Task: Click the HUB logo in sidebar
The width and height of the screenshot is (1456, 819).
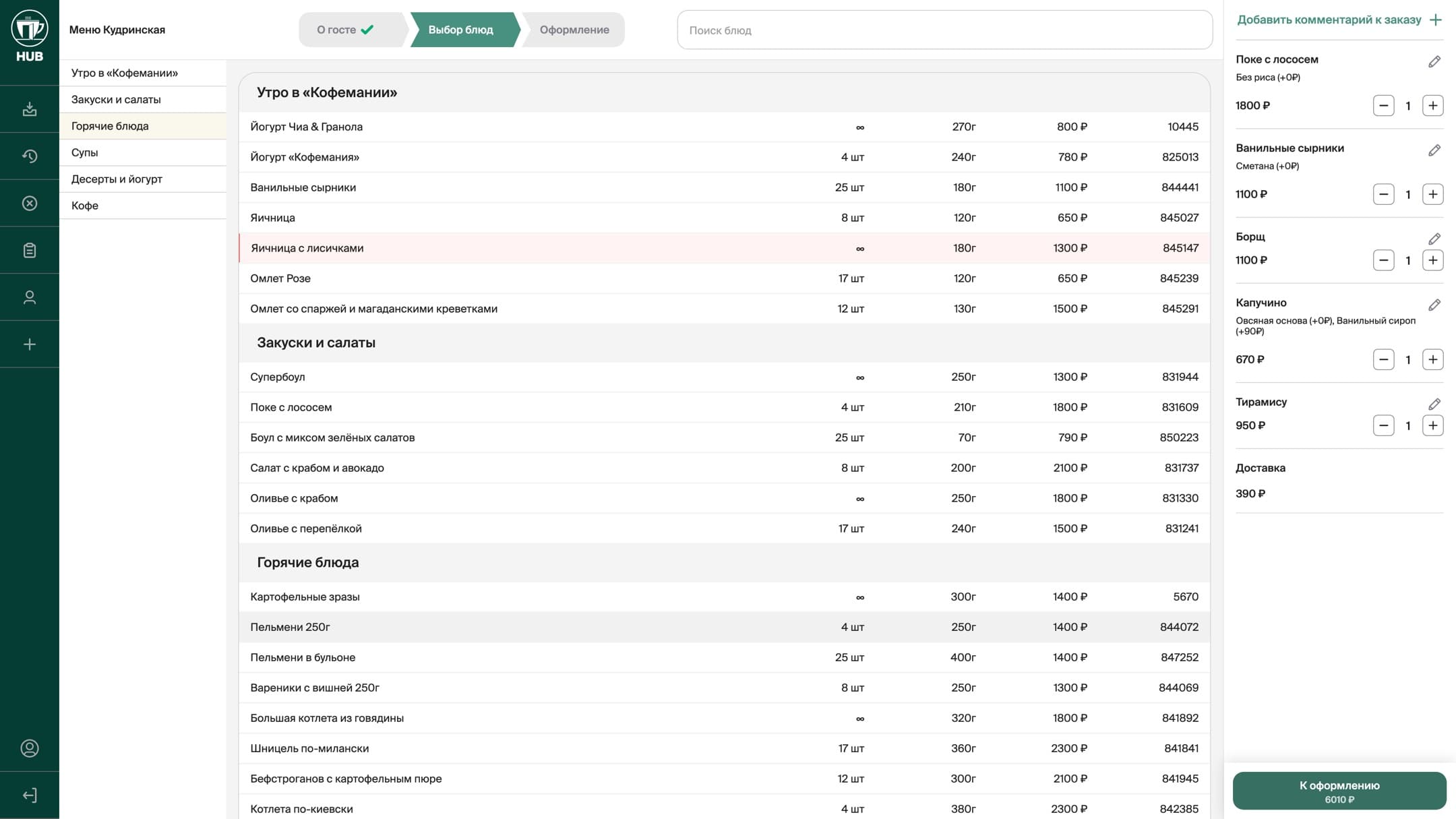Action: coord(30,36)
